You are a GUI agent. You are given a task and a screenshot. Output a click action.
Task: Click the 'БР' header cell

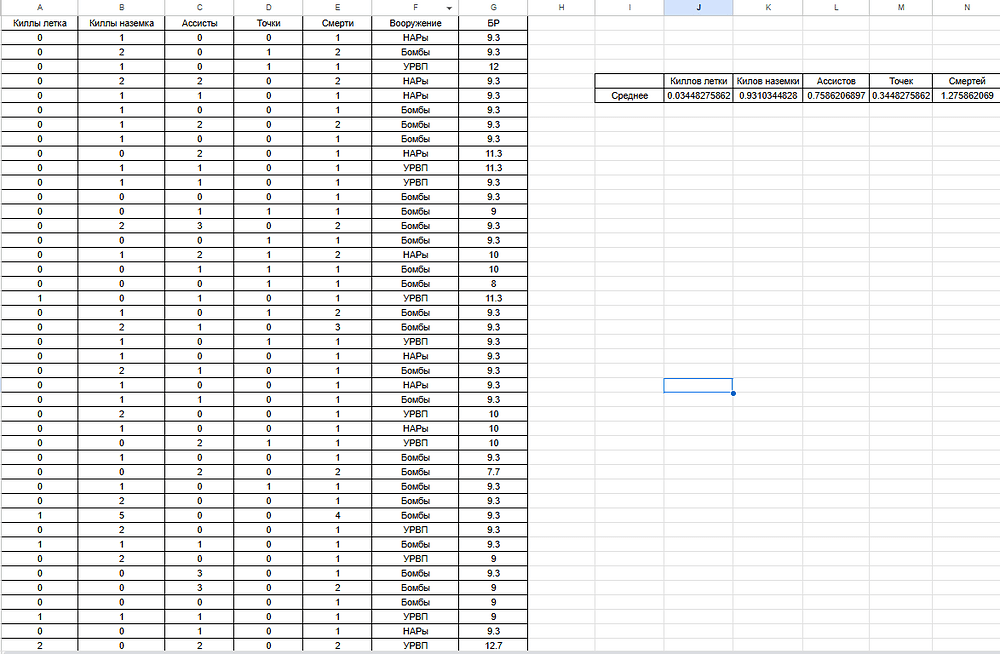coord(493,22)
